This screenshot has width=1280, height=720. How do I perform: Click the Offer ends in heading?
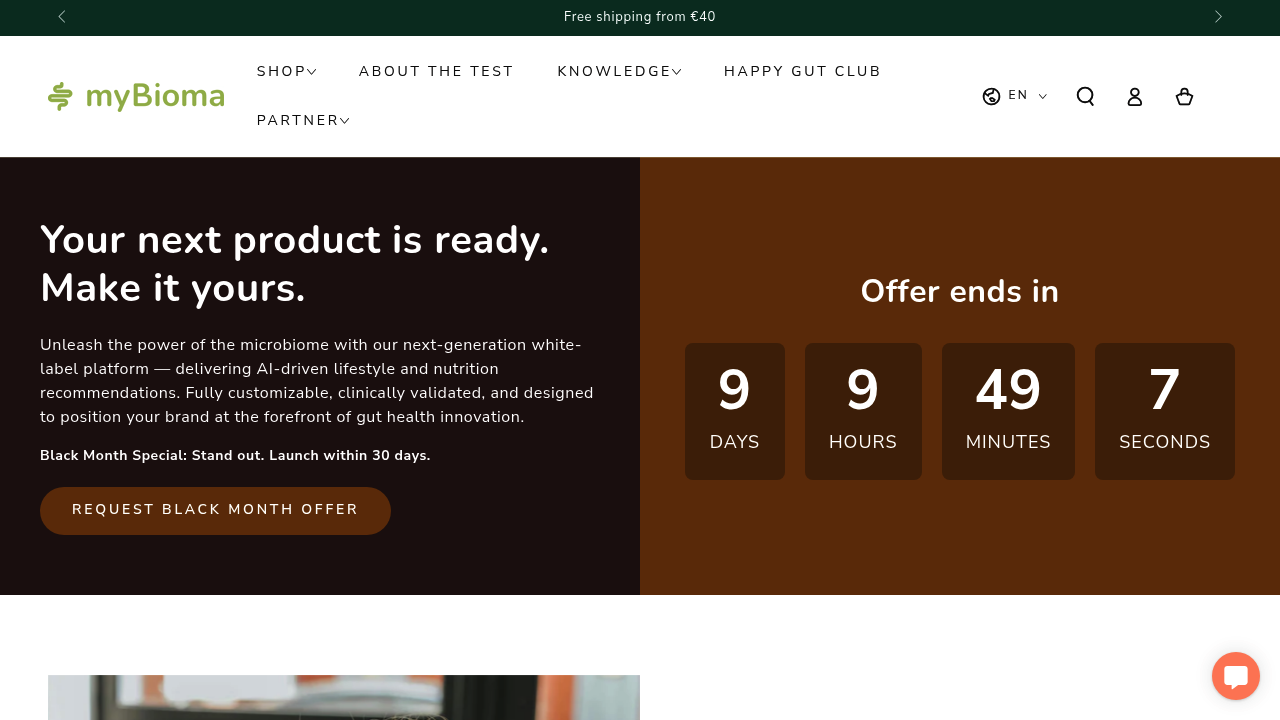pos(959,291)
